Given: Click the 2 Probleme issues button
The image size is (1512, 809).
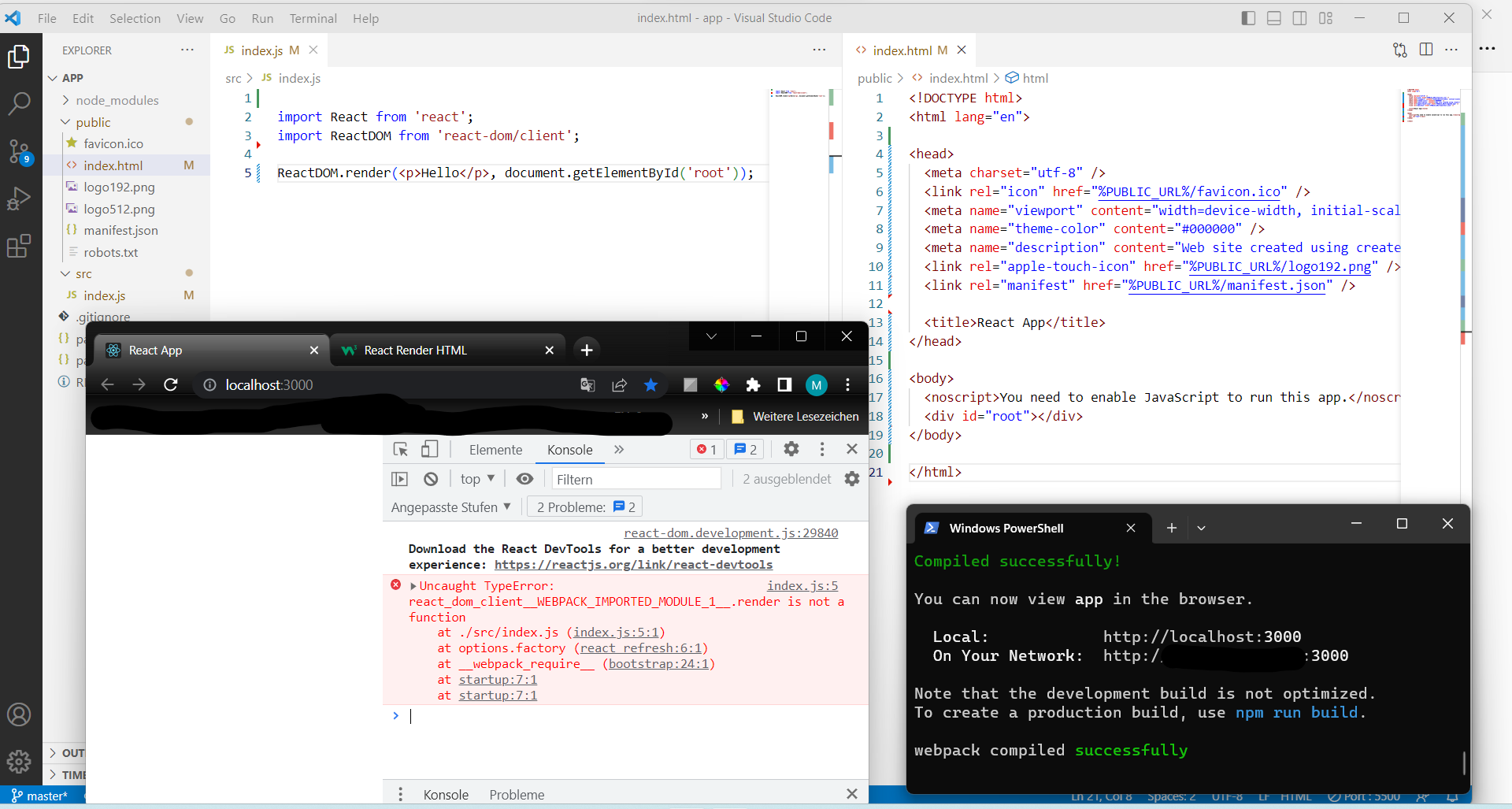Looking at the screenshot, I should [586, 507].
